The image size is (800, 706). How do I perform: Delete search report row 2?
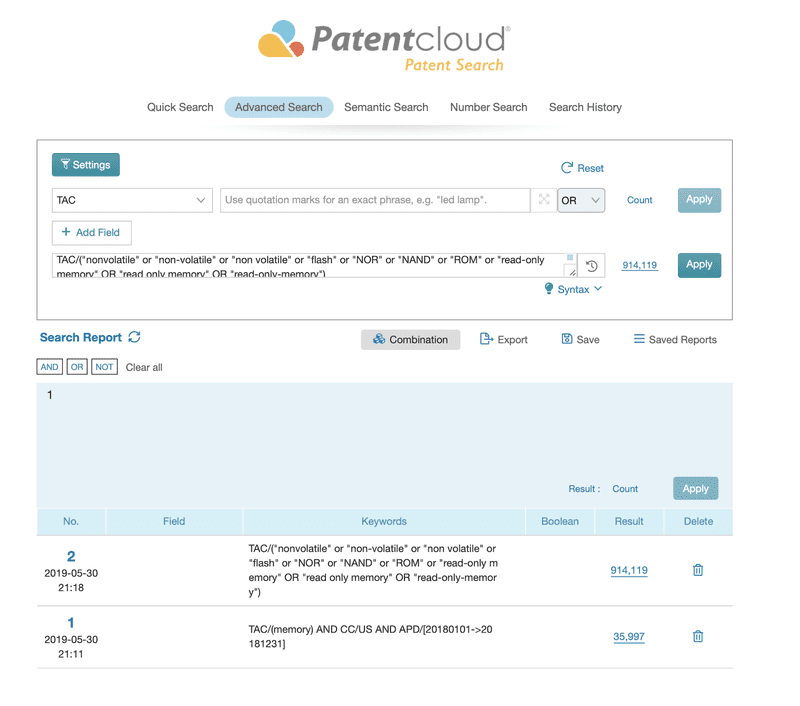698,570
